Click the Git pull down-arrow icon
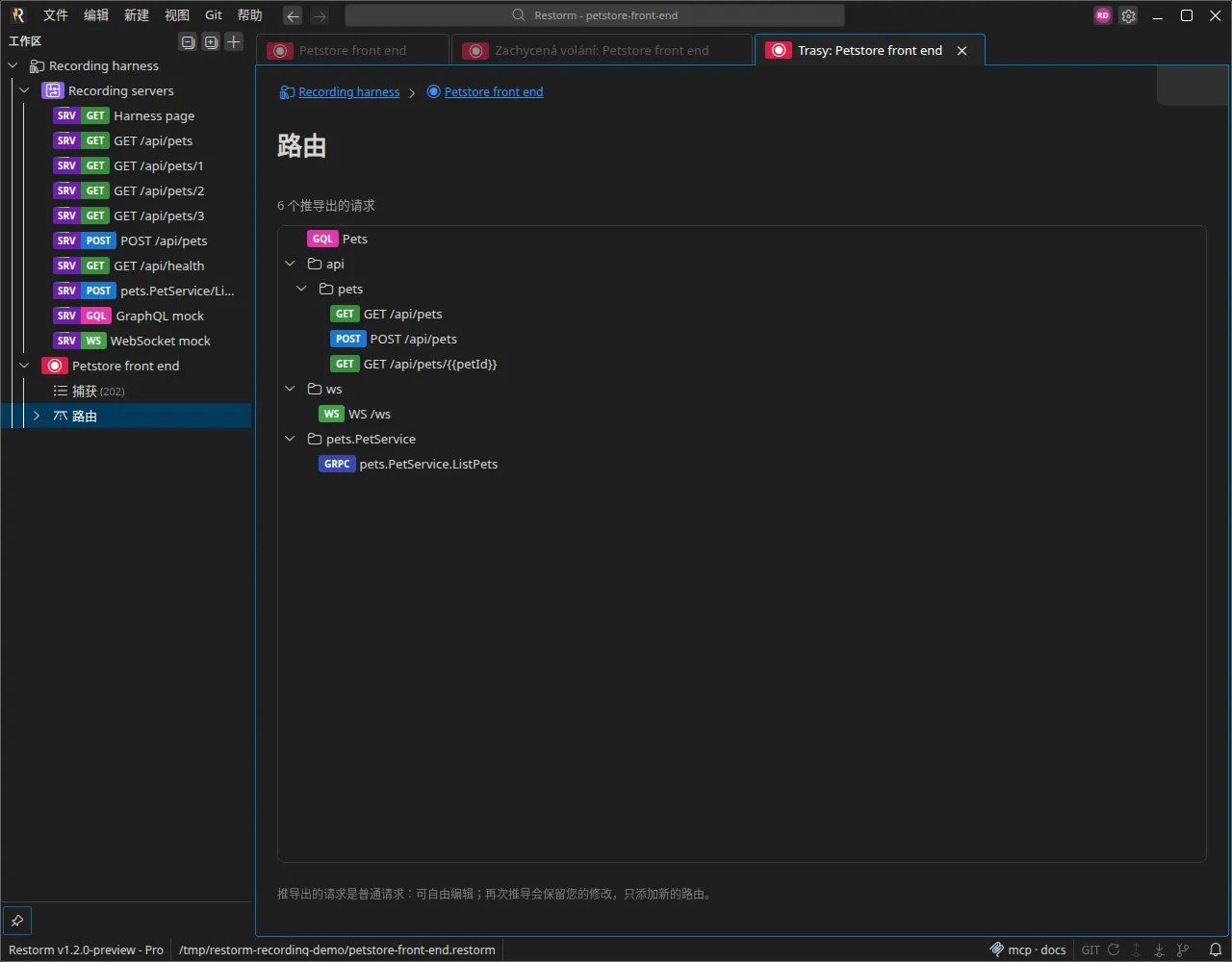Viewport: 1232px width, 962px height. pyautogui.click(x=1160, y=949)
